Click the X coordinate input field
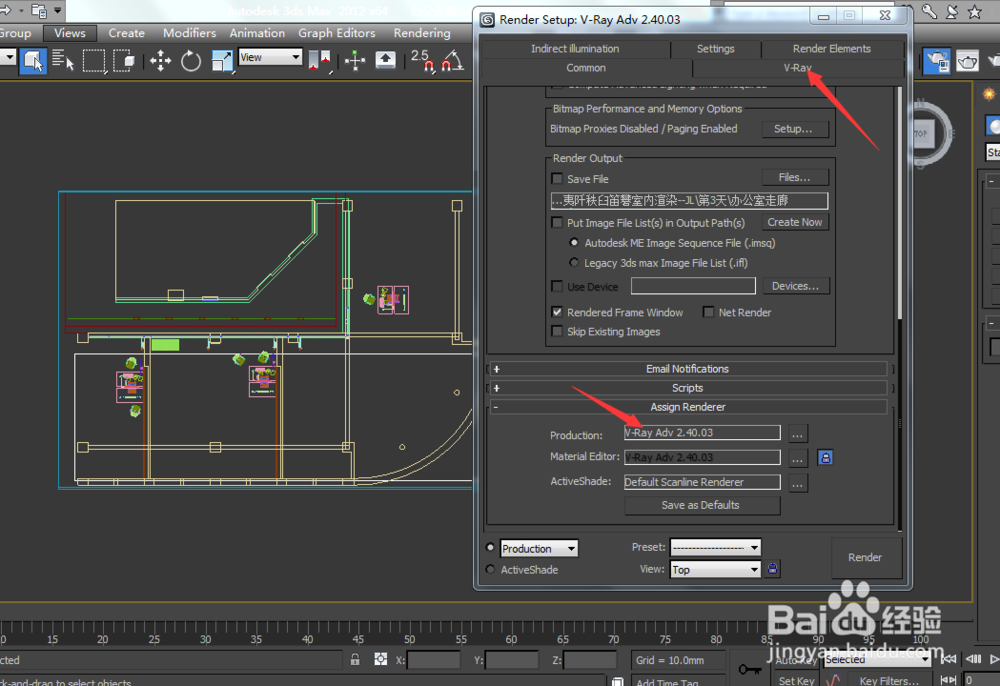 point(433,660)
